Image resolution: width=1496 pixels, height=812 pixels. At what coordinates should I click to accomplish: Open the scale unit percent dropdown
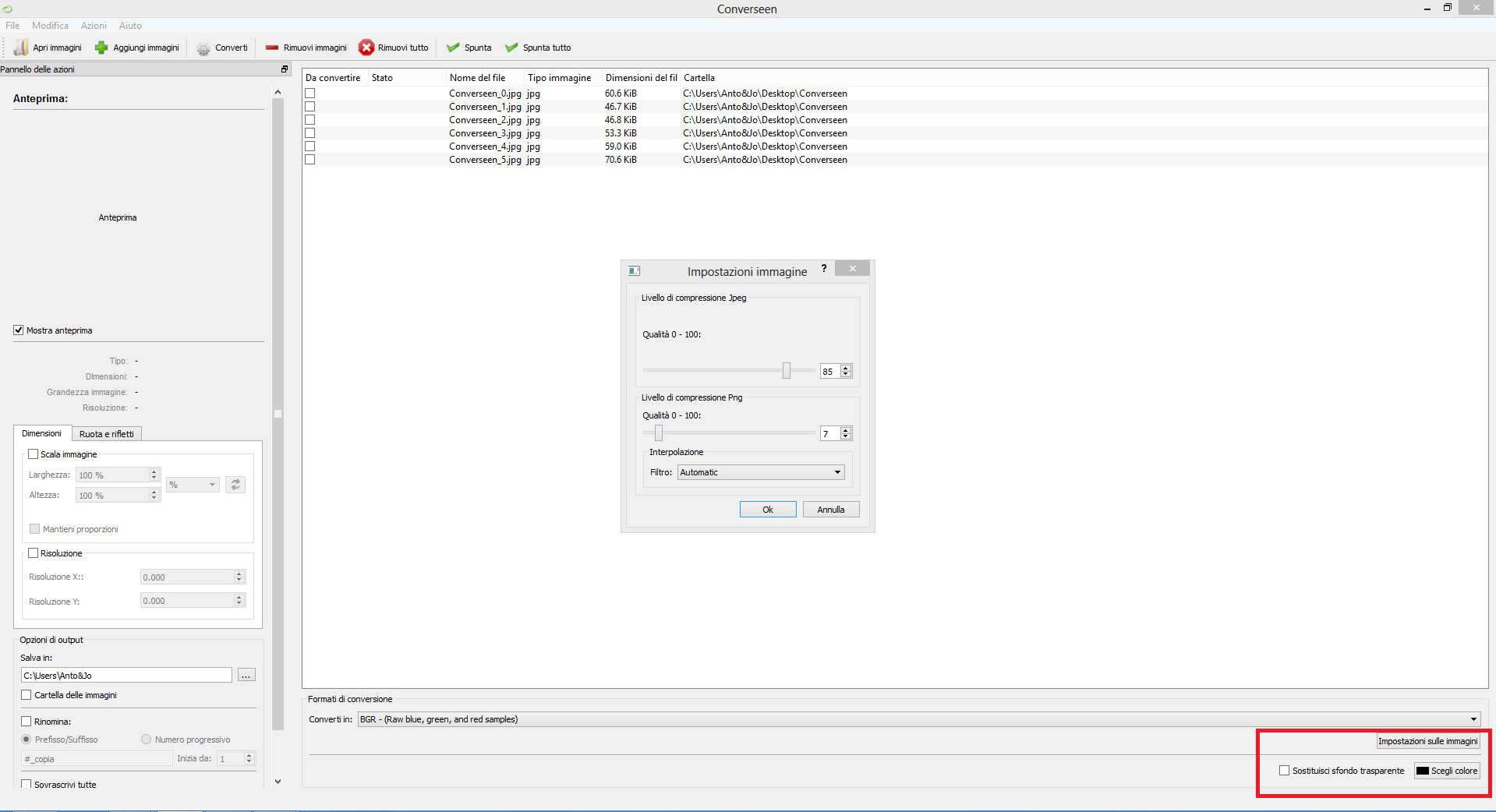[x=193, y=485]
